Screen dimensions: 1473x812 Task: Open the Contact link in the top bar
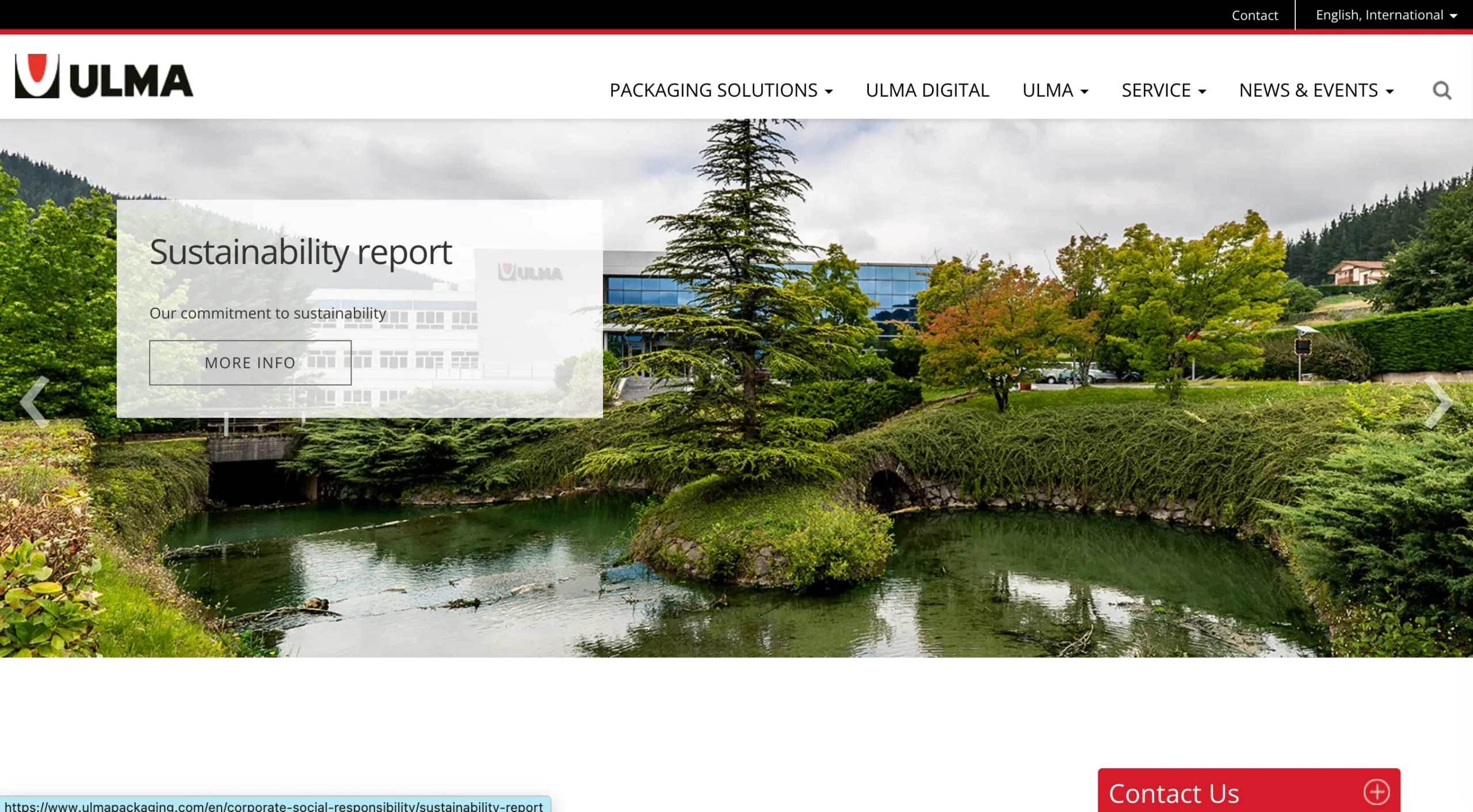[x=1255, y=15]
